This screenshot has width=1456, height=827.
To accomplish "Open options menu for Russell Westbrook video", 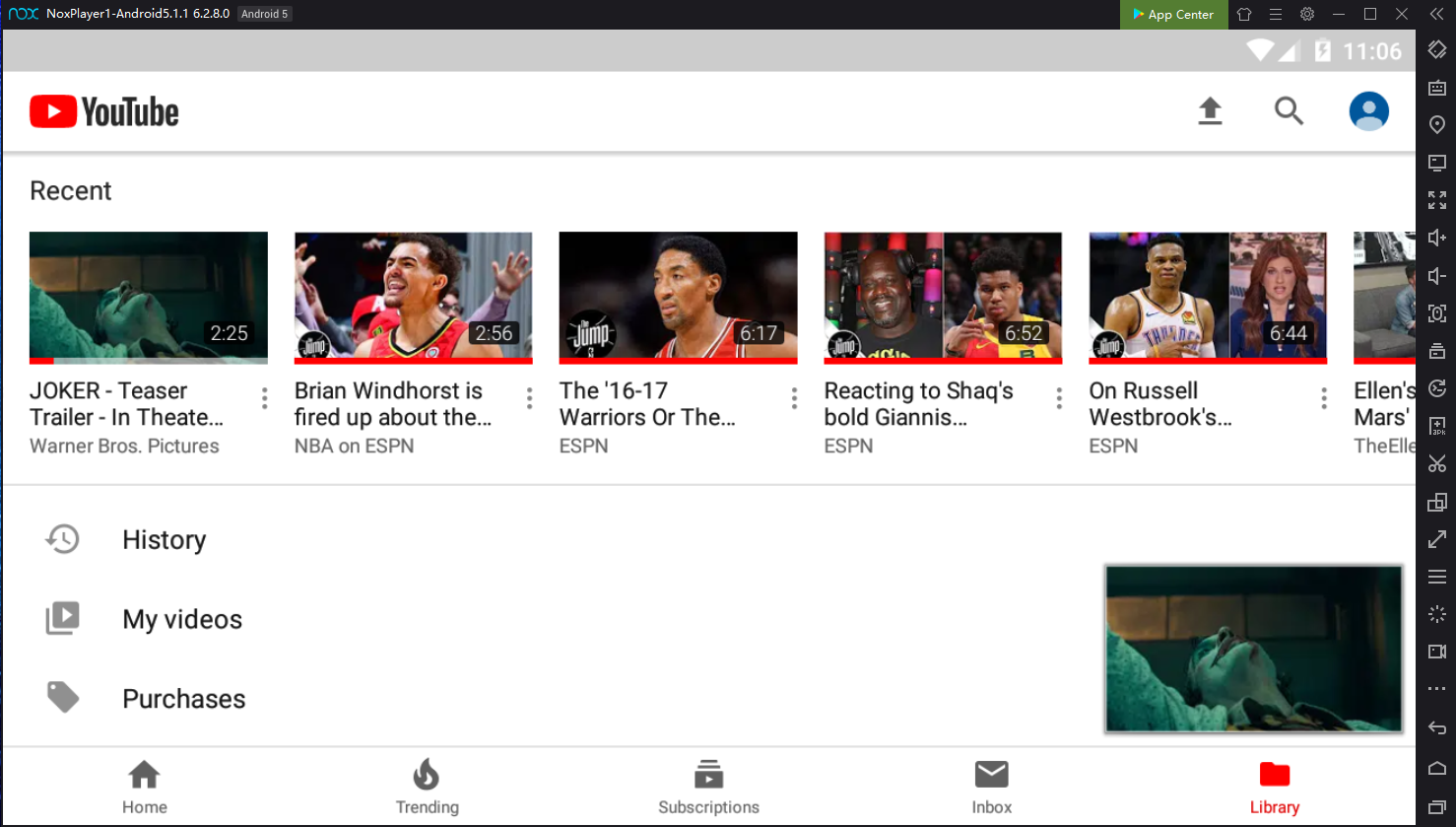I will click(x=1324, y=398).
